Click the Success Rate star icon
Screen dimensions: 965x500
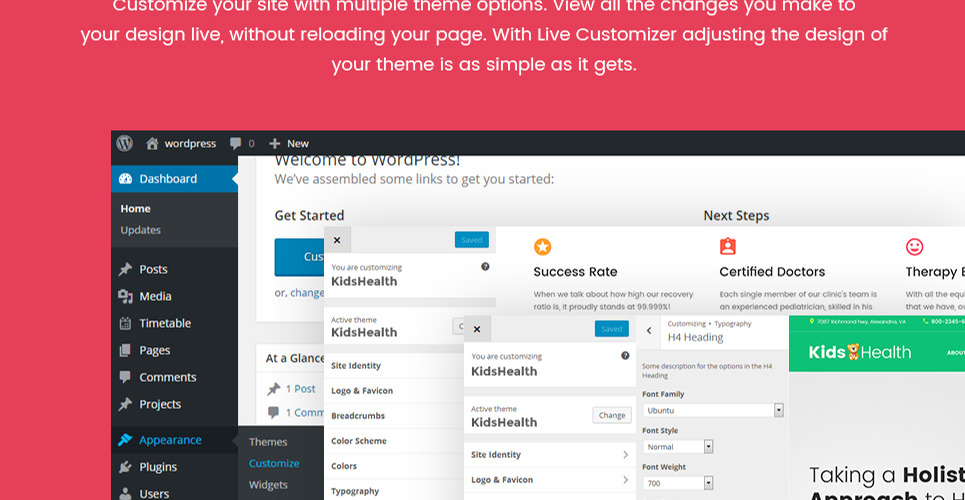click(x=542, y=247)
